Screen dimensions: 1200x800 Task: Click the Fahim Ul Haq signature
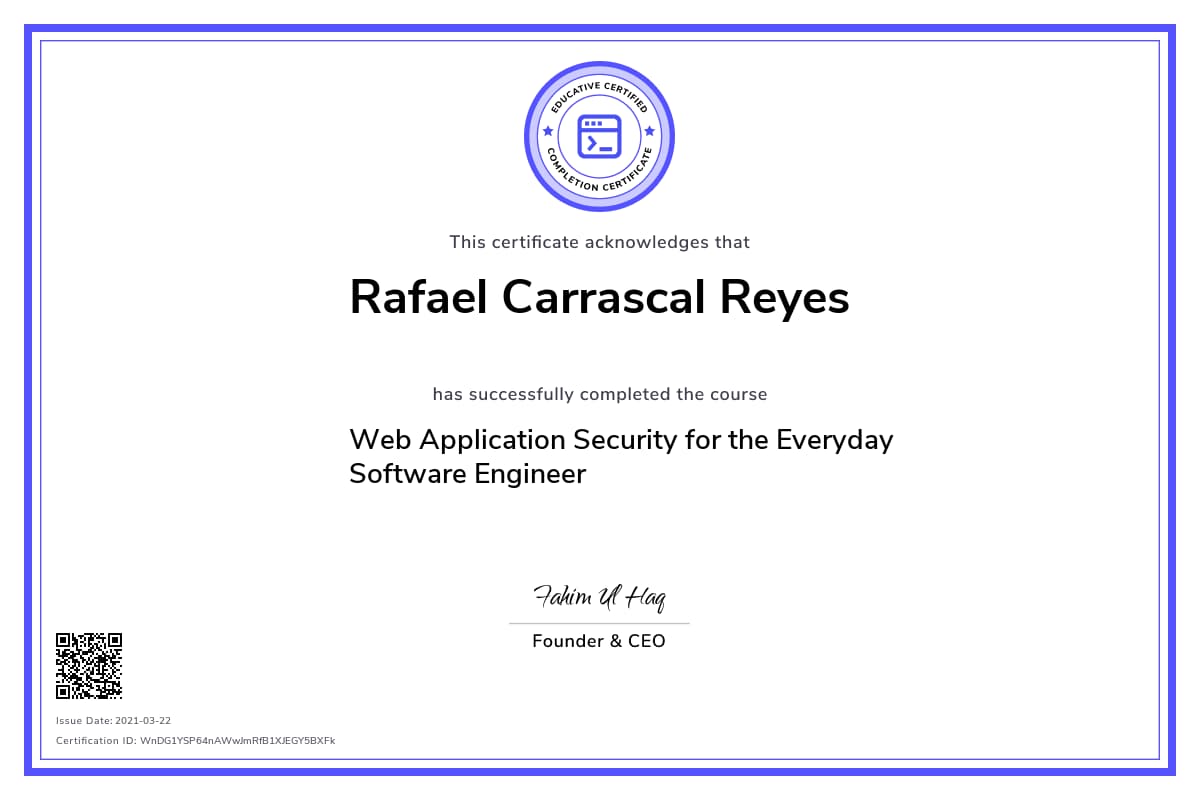[599, 598]
